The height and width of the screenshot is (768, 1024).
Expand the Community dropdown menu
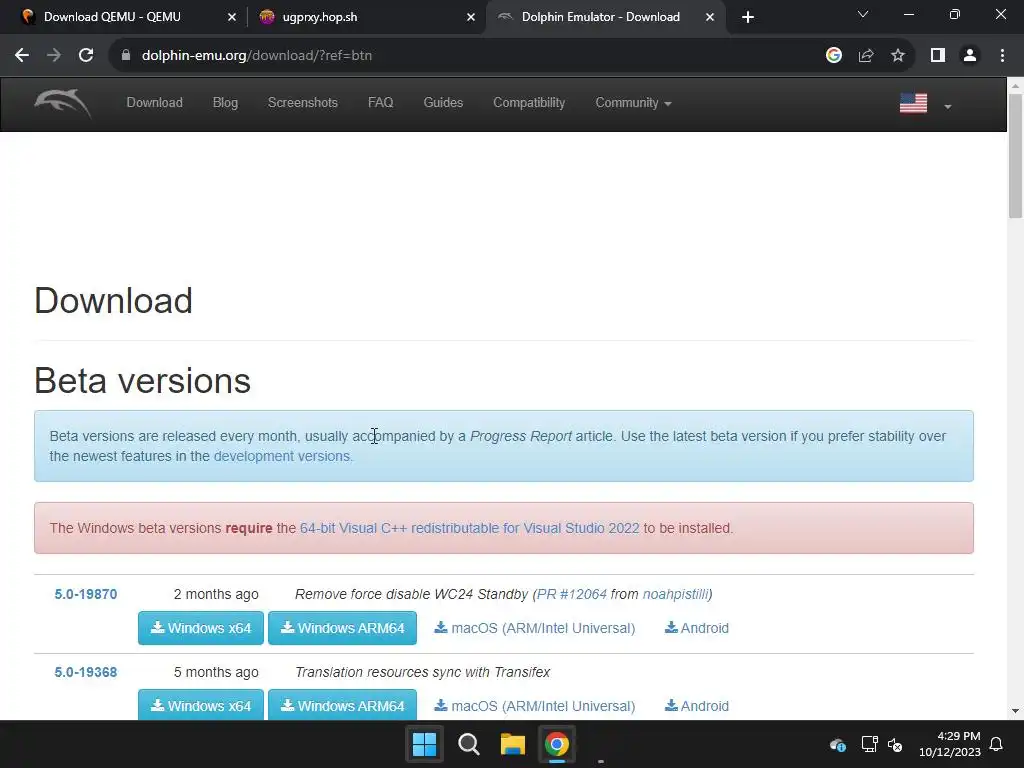click(x=633, y=103)
